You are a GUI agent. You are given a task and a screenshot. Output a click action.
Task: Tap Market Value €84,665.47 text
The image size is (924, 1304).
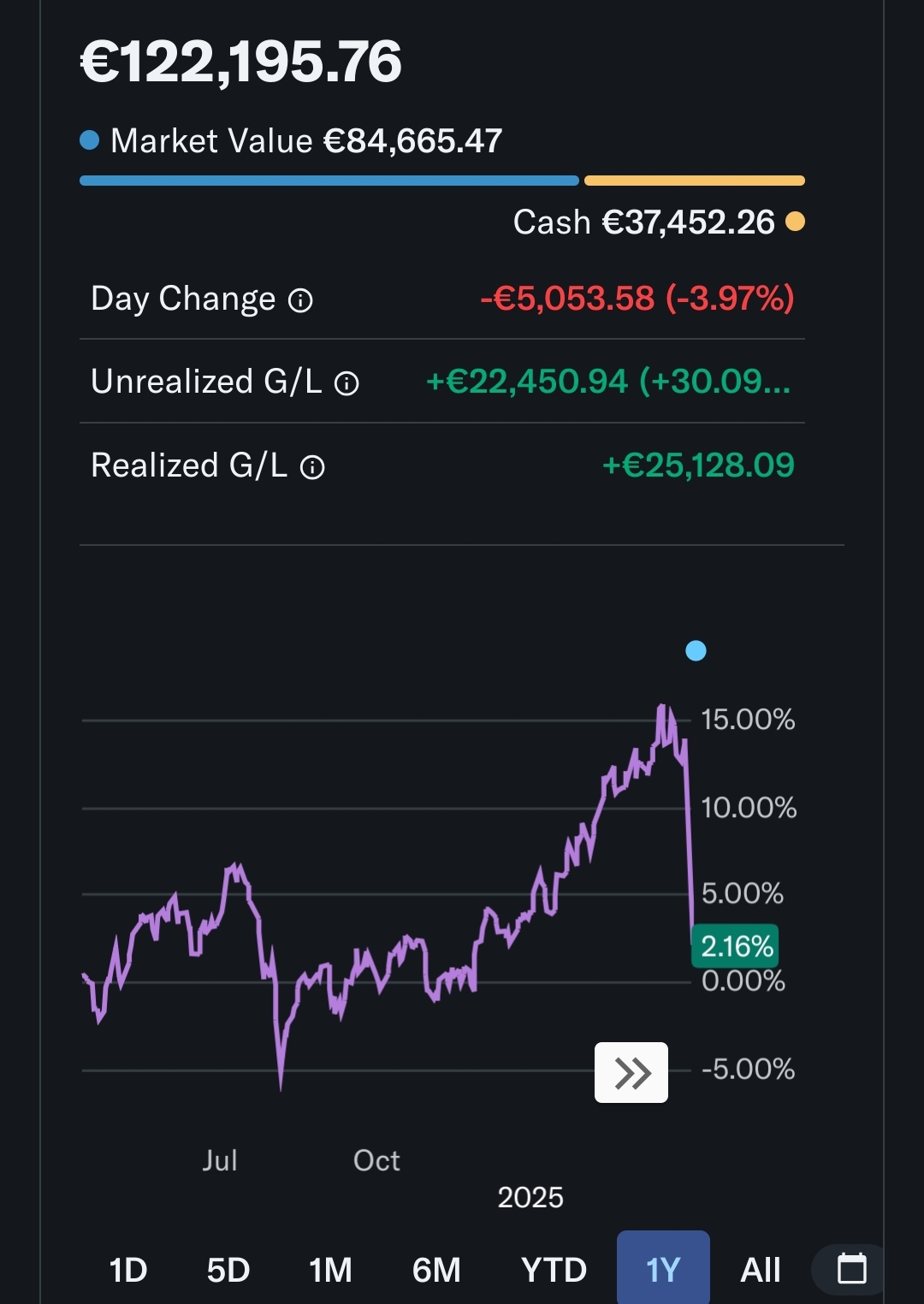(x=306, y=140)
